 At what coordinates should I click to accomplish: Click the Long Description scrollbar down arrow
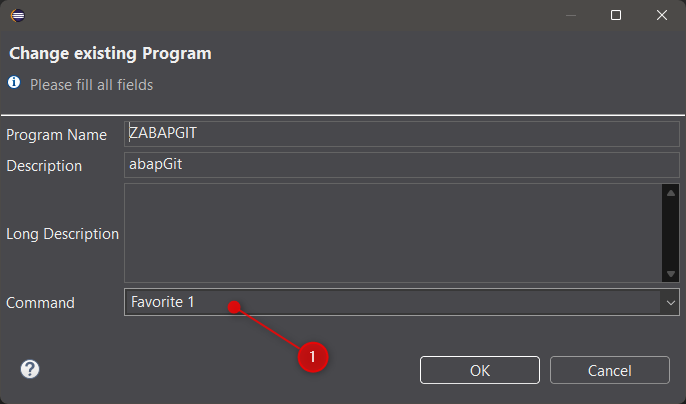coord(671,274)
